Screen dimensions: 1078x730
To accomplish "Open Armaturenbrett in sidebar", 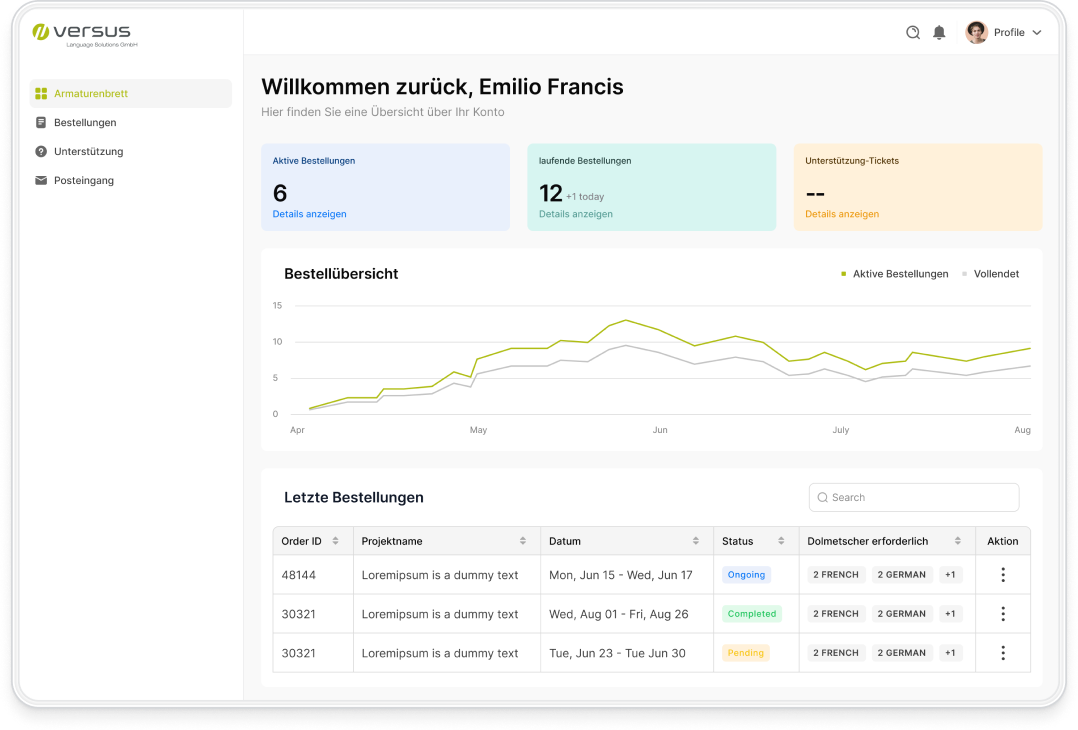I will 91,94.
